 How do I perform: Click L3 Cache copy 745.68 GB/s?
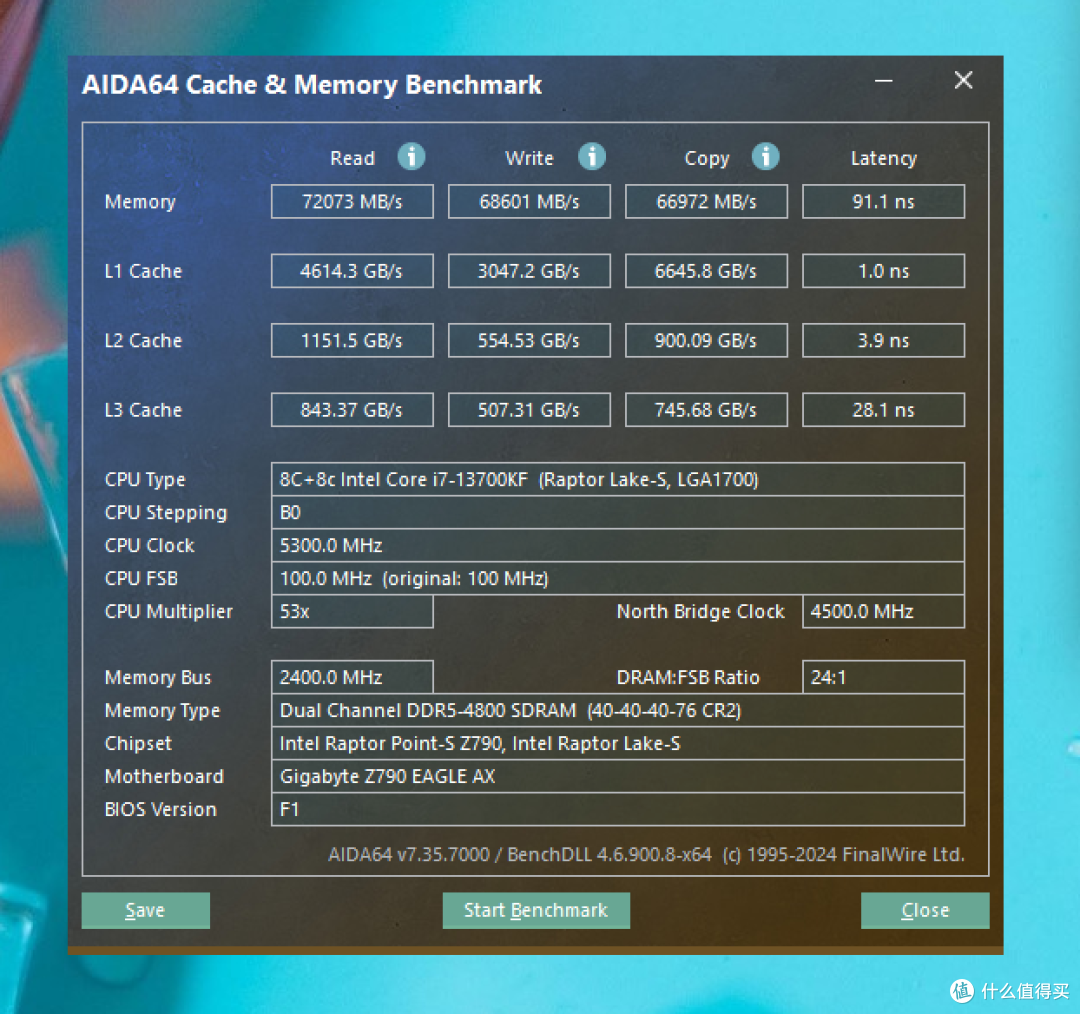[706, 411]
